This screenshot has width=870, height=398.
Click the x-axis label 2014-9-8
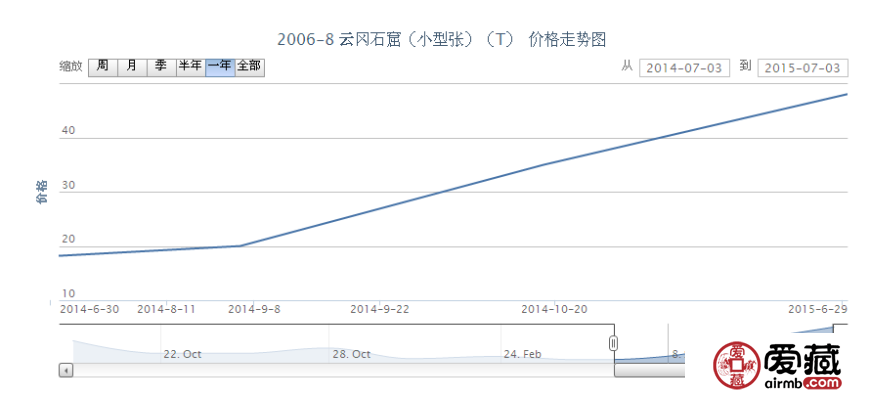tap(254, 309)
